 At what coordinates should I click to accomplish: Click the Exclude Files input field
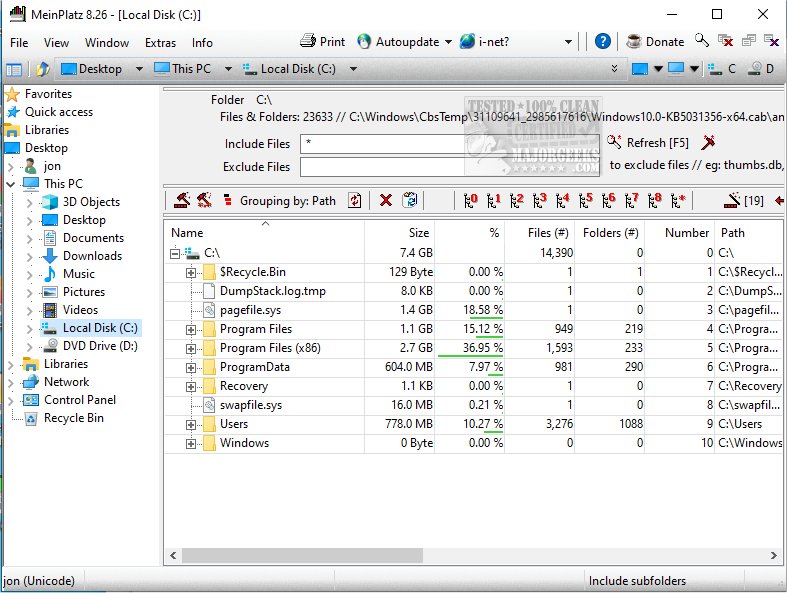click(450, 167)
